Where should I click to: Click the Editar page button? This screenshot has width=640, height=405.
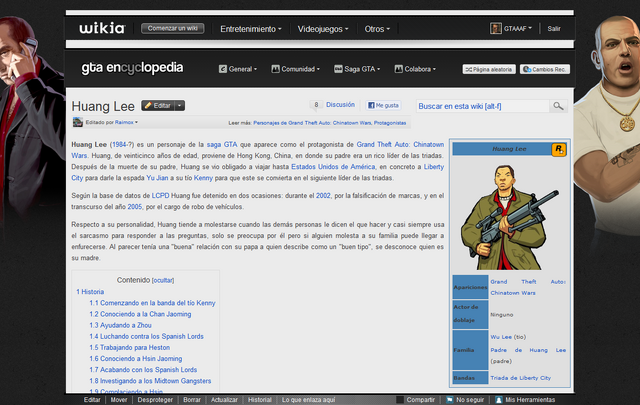click(x=158, y=105)
